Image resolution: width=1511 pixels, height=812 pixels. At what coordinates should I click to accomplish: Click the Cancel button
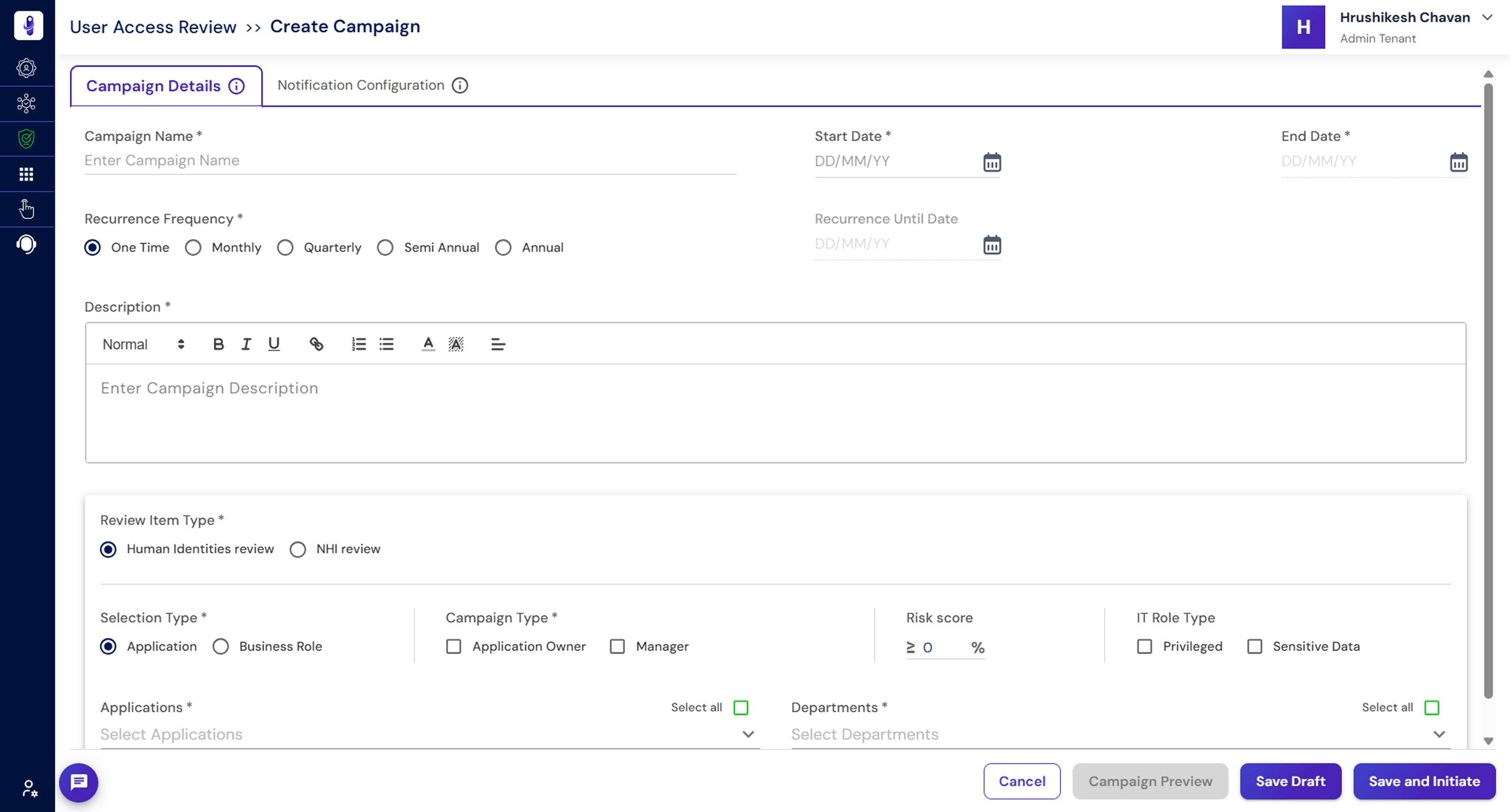click(1022, 782)
